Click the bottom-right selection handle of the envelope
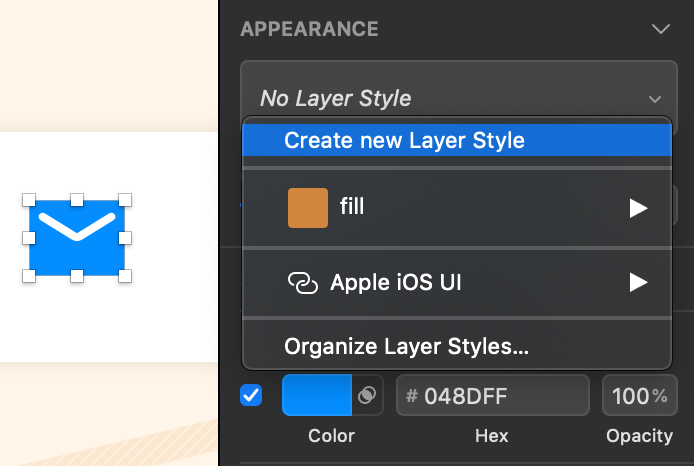This screenshot has width=694, height=466. [x=125, y=275]
